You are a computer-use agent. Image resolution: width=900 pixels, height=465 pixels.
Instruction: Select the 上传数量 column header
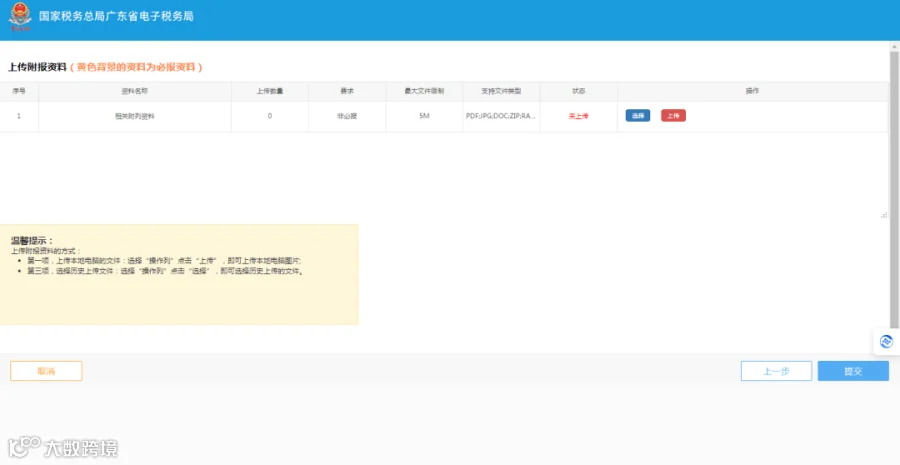270,91
